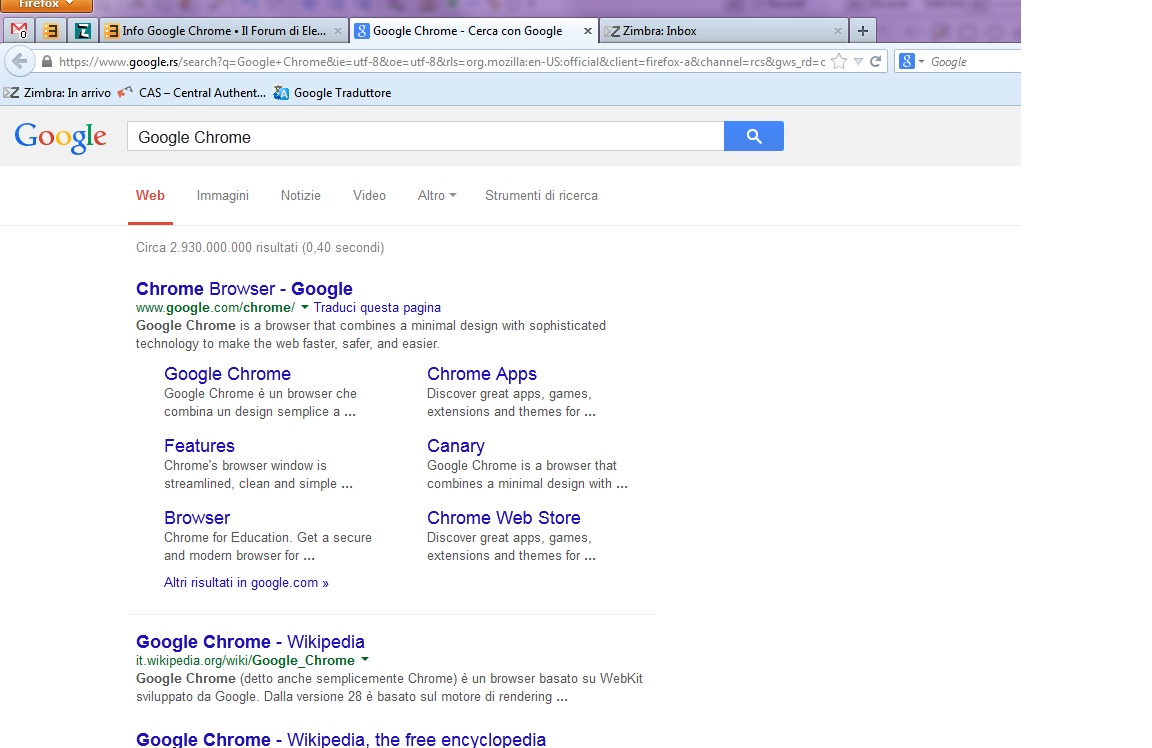This screenshot has height=748, width=1152.
Task: Click Traduci questa pagina link
Action: 377,308
